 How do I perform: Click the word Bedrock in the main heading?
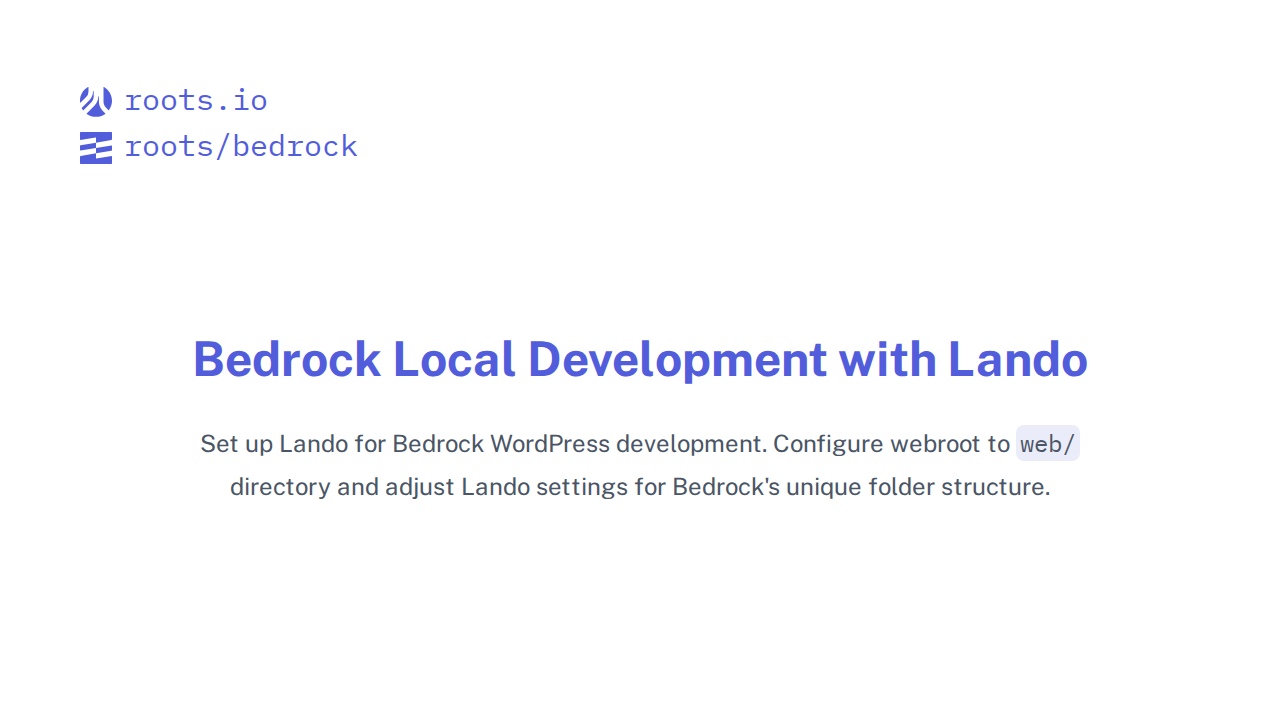coord(287,360)
